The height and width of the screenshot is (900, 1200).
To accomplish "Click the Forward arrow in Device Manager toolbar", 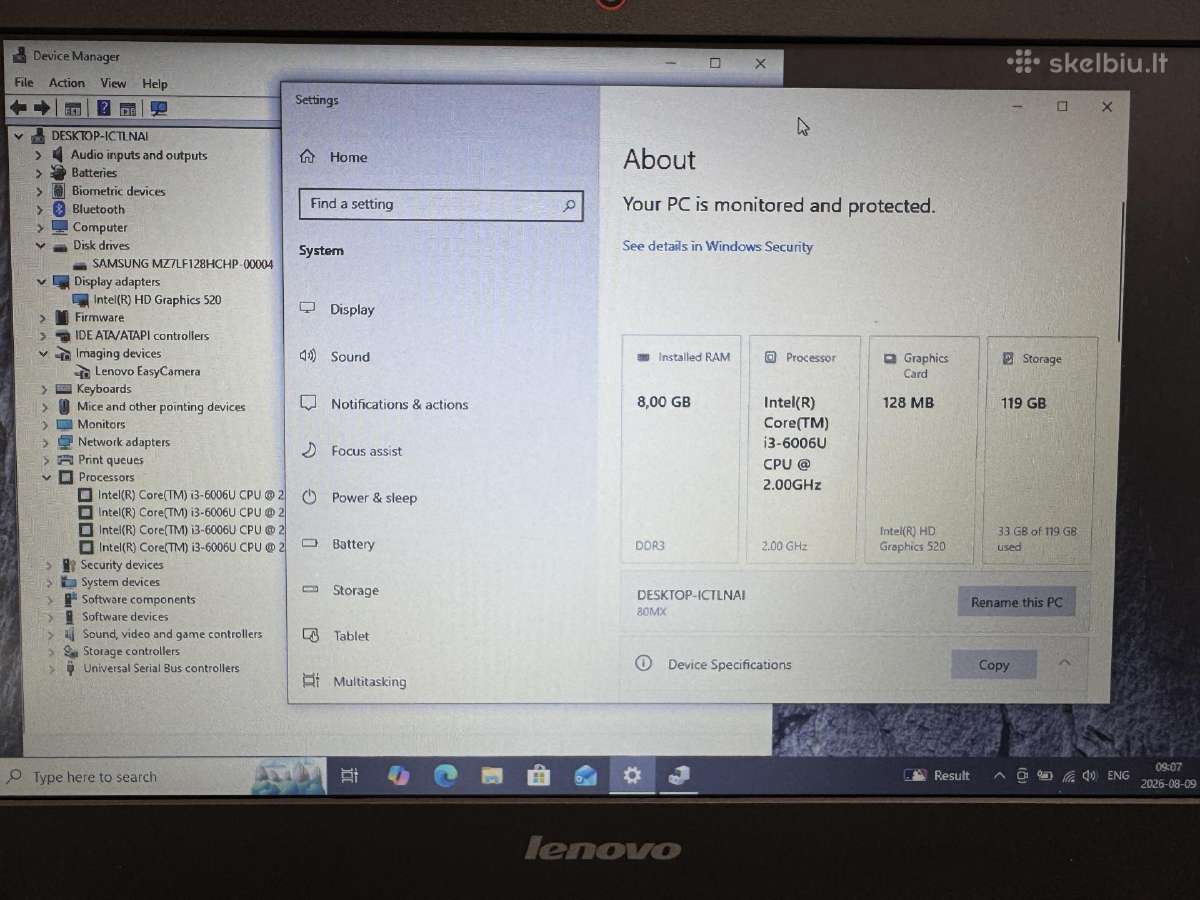I will 42,108.
